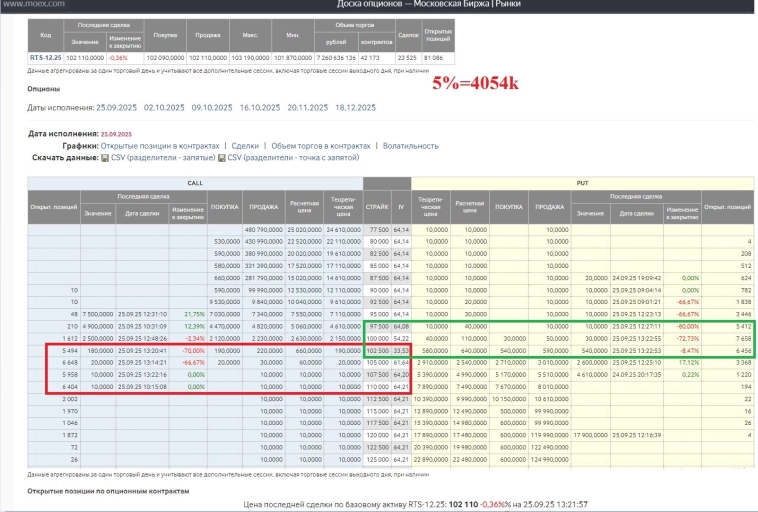Image resolution: width=758 pixels, height=512 pixels.
Task: Click the СТРАЙК column header
Action: pos(377,206)
